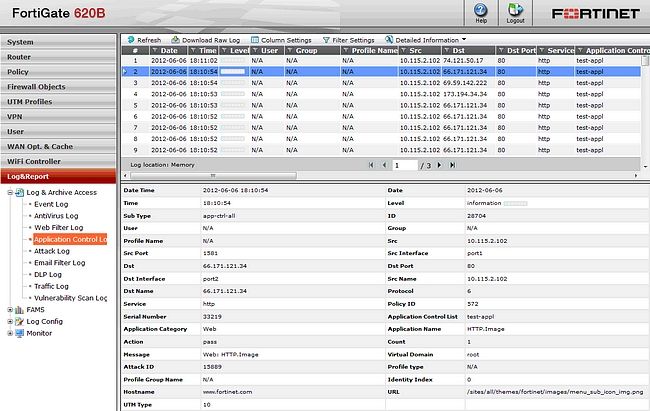The width and height of the screenshot is (650, 411).
Task: Filter icon on Profile Name column
Action: pyautogui.click(x=346, y=51)
